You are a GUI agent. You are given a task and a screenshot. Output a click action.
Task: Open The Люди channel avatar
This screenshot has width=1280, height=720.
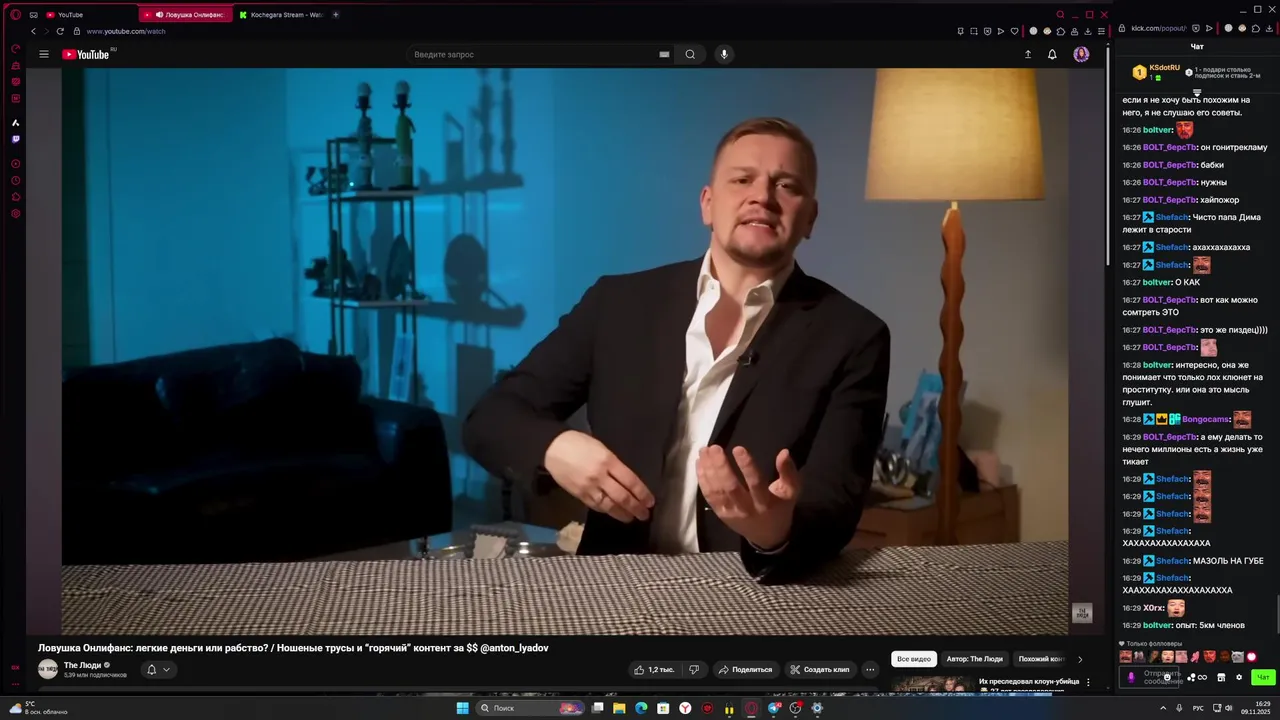[x=48, y=669]
